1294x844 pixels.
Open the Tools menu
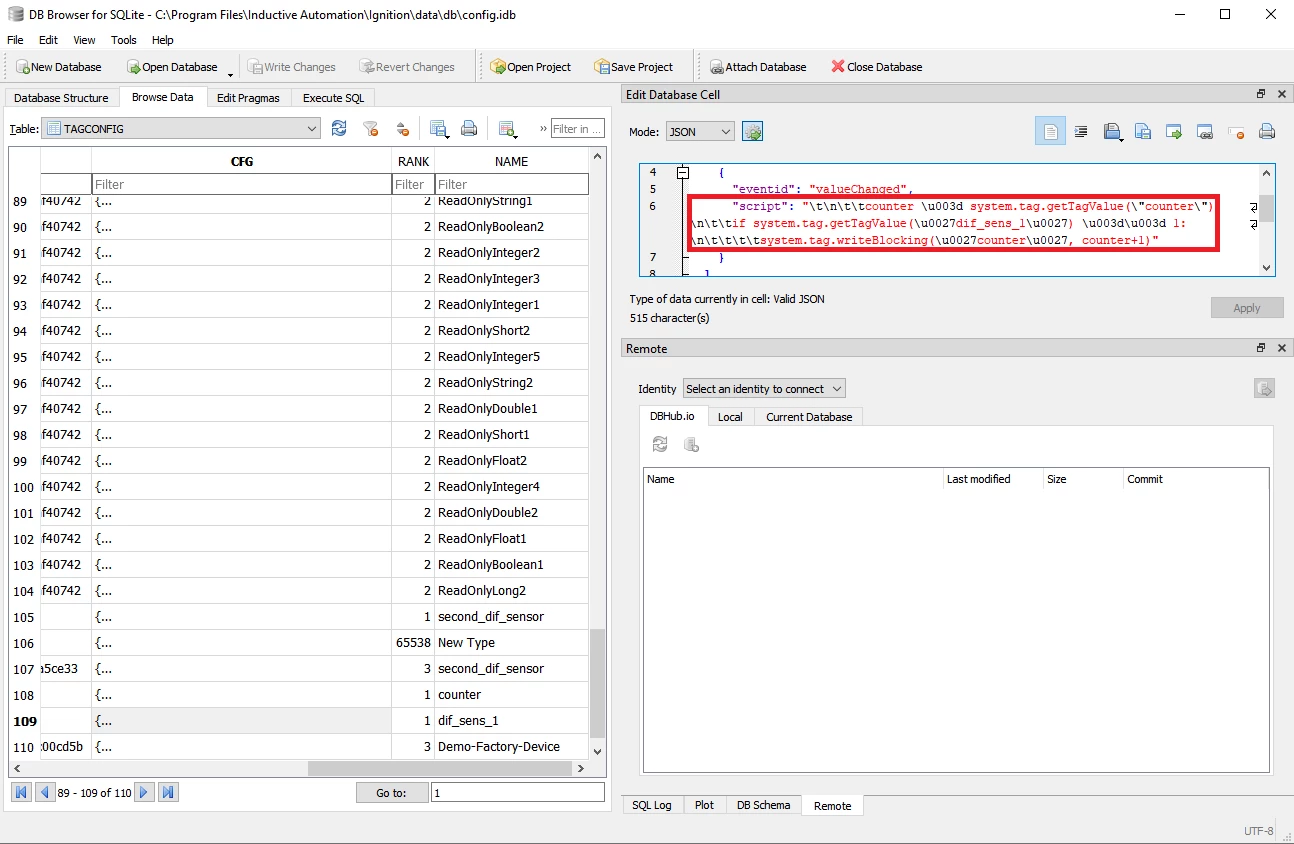point(124,40)
